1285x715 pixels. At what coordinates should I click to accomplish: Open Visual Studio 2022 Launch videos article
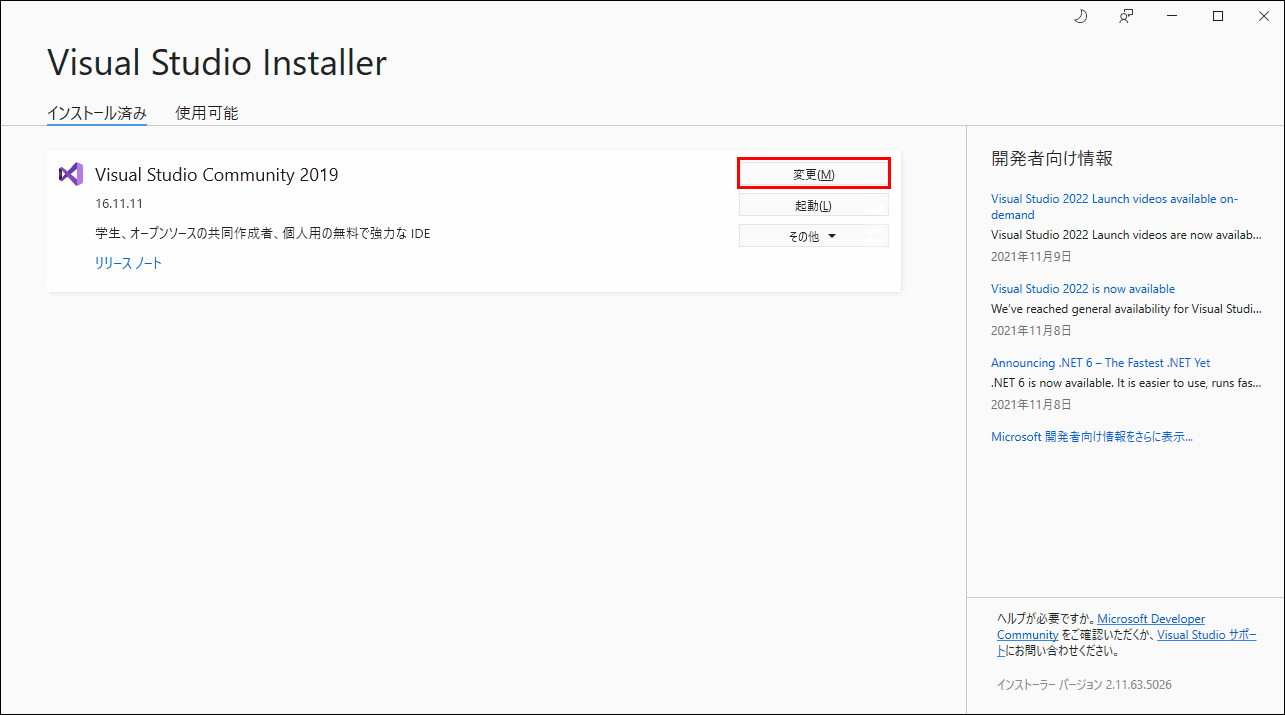[x=1114, y=207]
